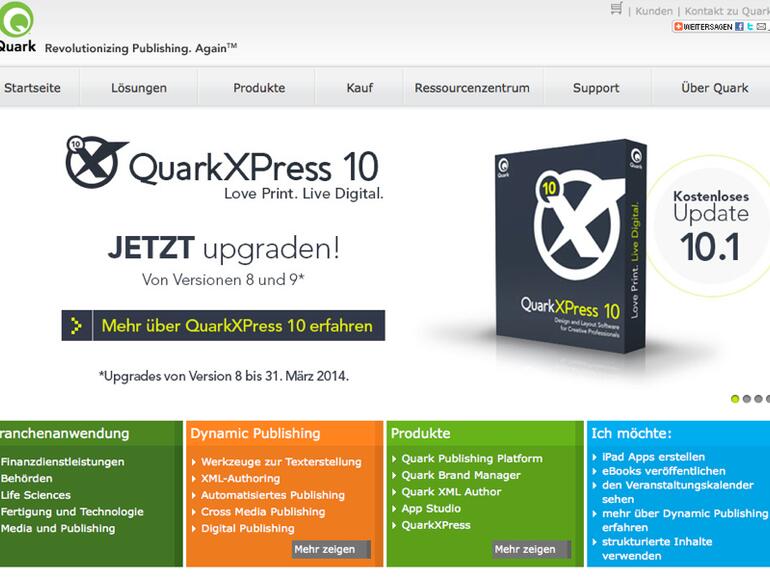
Task: Click the Kostenloses Update 10.1 circle badge
Action: pos(711,226)
